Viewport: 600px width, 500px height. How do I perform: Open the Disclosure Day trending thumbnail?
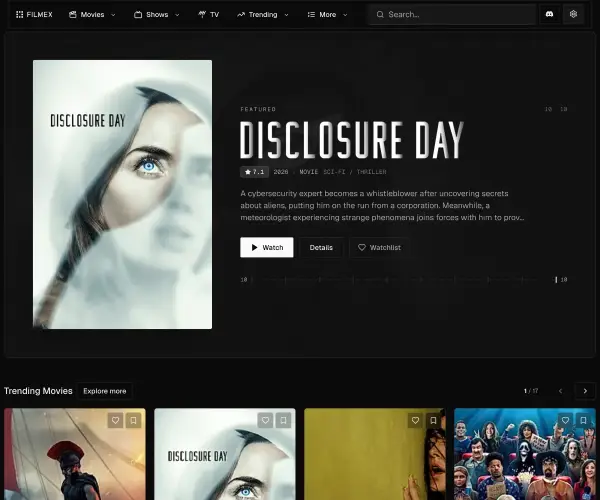[x=225, y=454]
